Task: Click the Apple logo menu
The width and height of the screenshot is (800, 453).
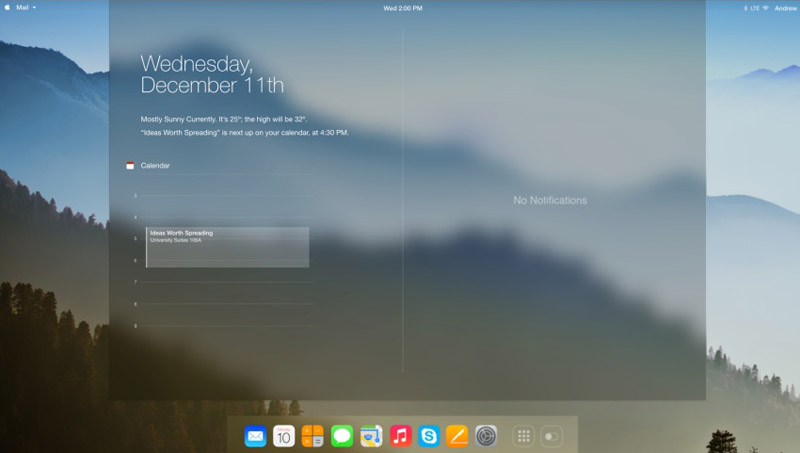Action: [x=8, y=7]
